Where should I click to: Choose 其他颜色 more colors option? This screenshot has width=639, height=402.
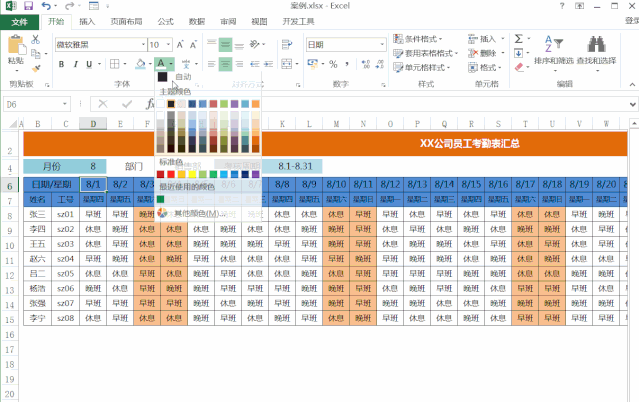[x=196, y=213]
